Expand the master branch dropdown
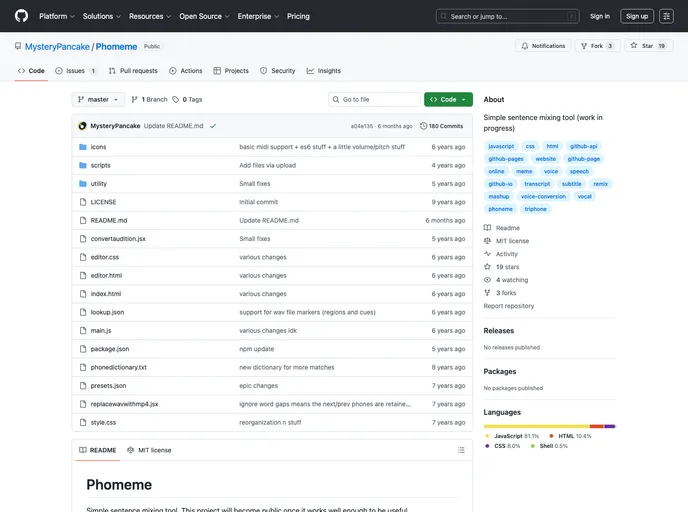The width and height of the screenshot is (688, 512). pyautogui.click(x=98, y=100)
